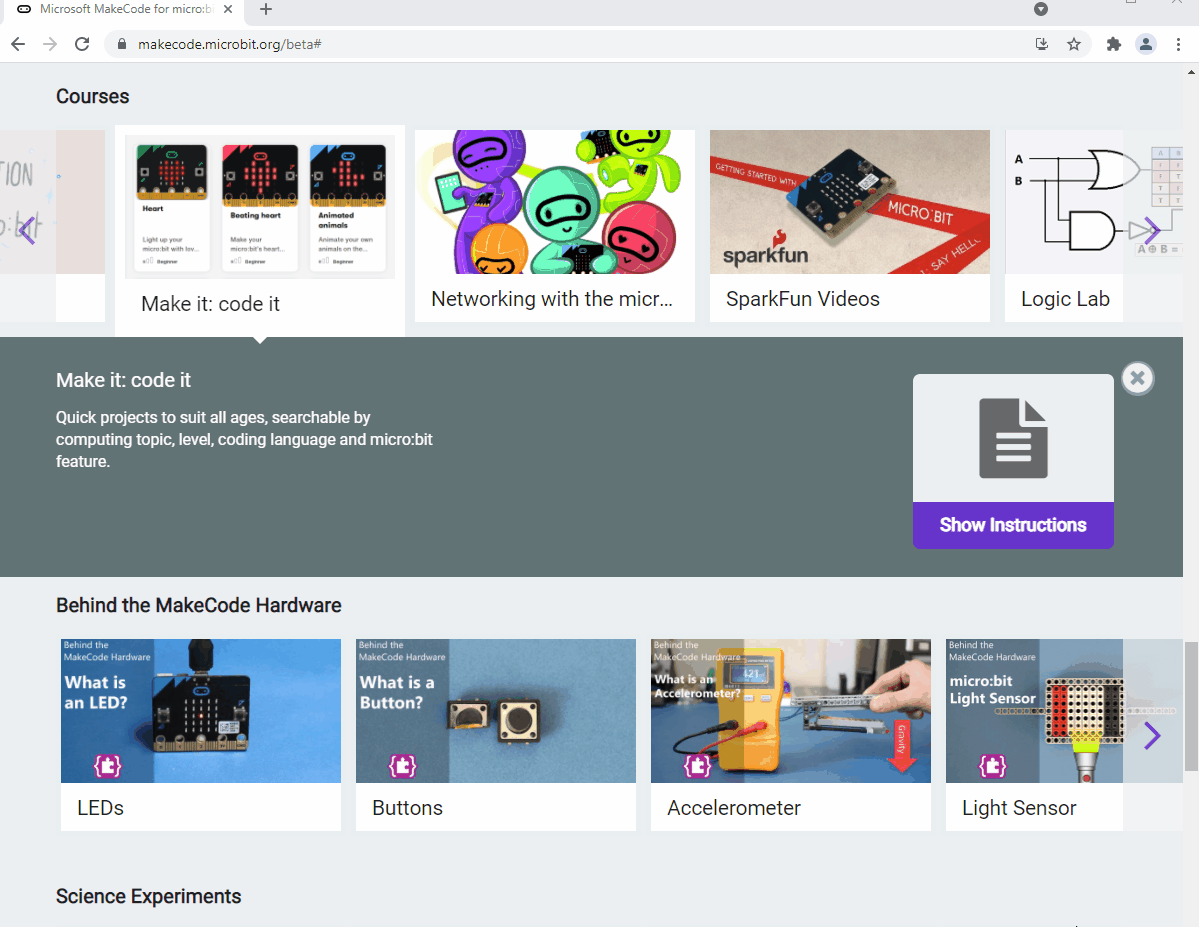Click the Chrome profile avatar icon

tap(1146, 44)
